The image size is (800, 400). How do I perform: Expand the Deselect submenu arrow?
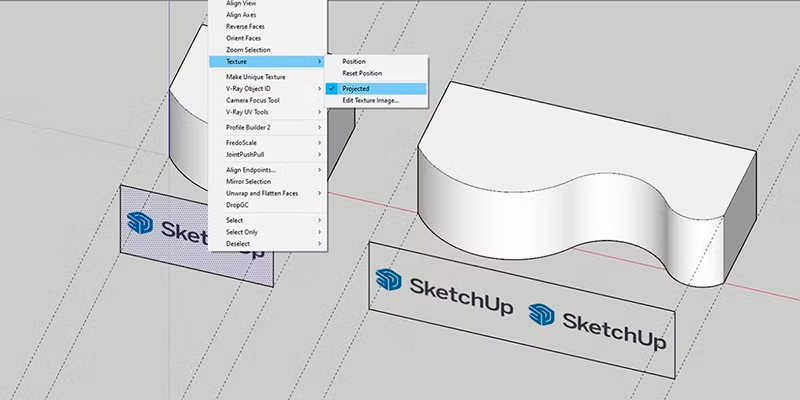(x=319, y=244)
